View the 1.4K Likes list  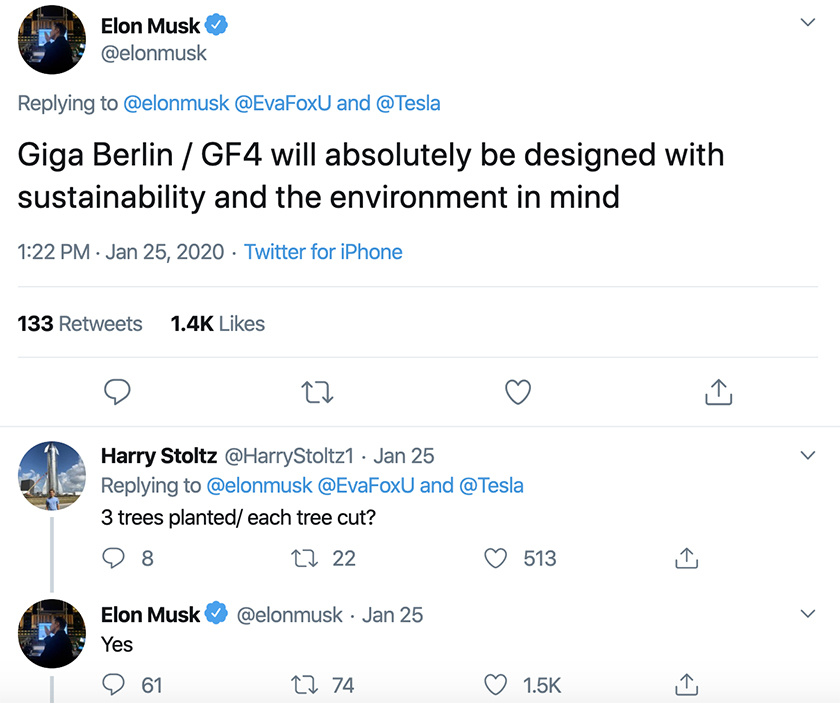point(217,324)
